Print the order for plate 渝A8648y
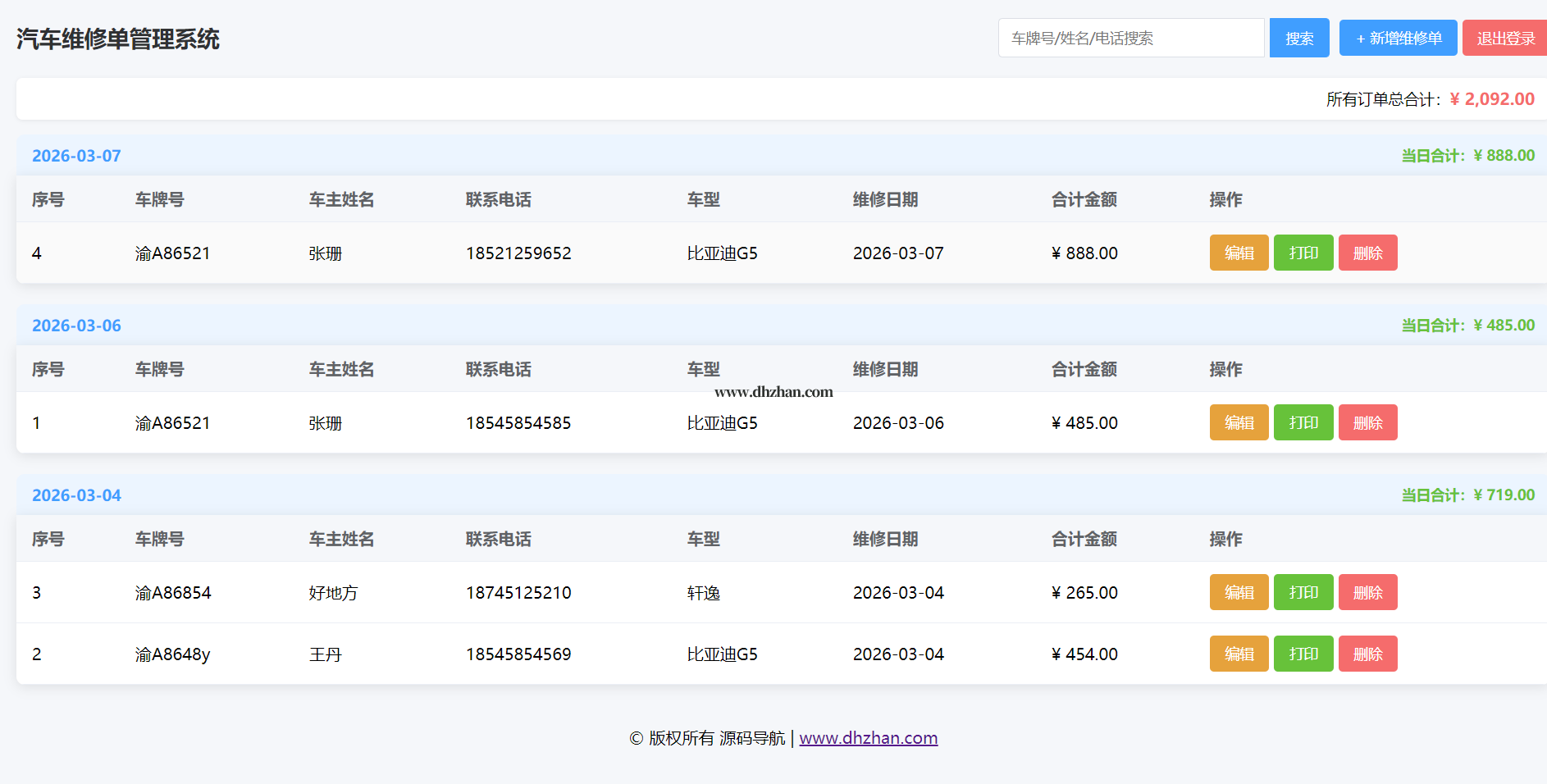Viewport: 1547px width, 784px height. (1303, 654)
